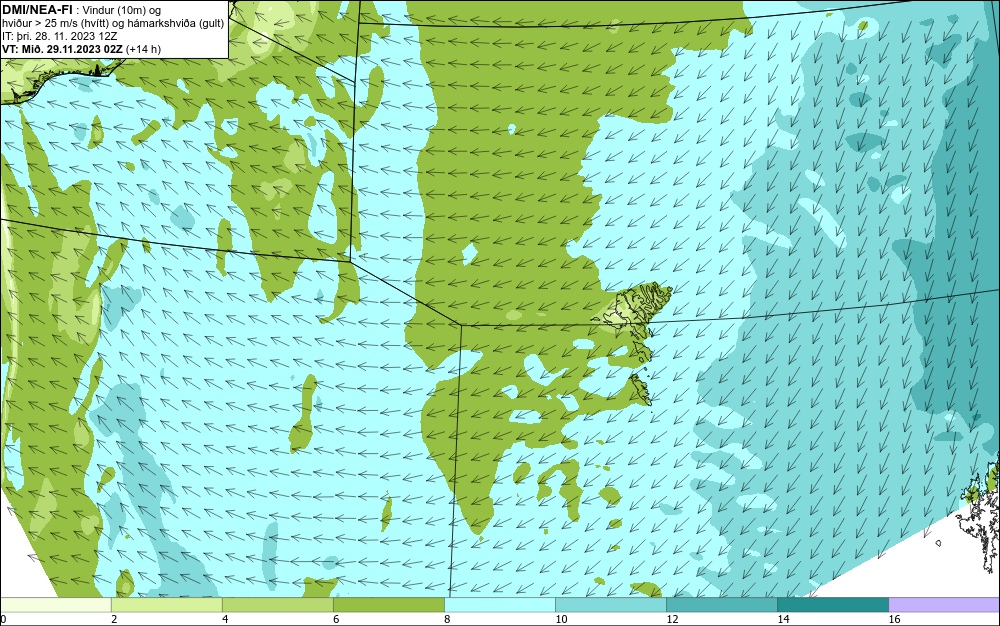The height and width of the screenshot is (626, 1000).
Task: Click the 4–6 m/s green legend swatch
Action: point(277,604)
